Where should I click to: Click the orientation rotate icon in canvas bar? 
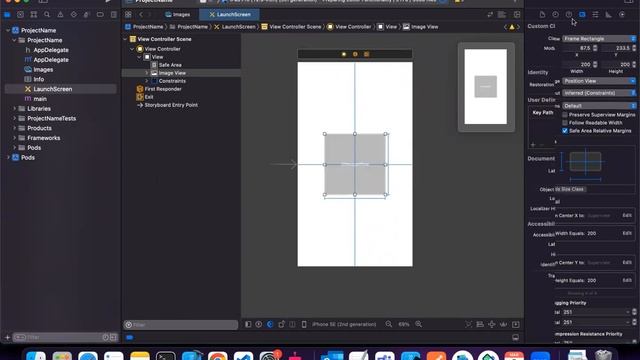click(x=281, y=324)
